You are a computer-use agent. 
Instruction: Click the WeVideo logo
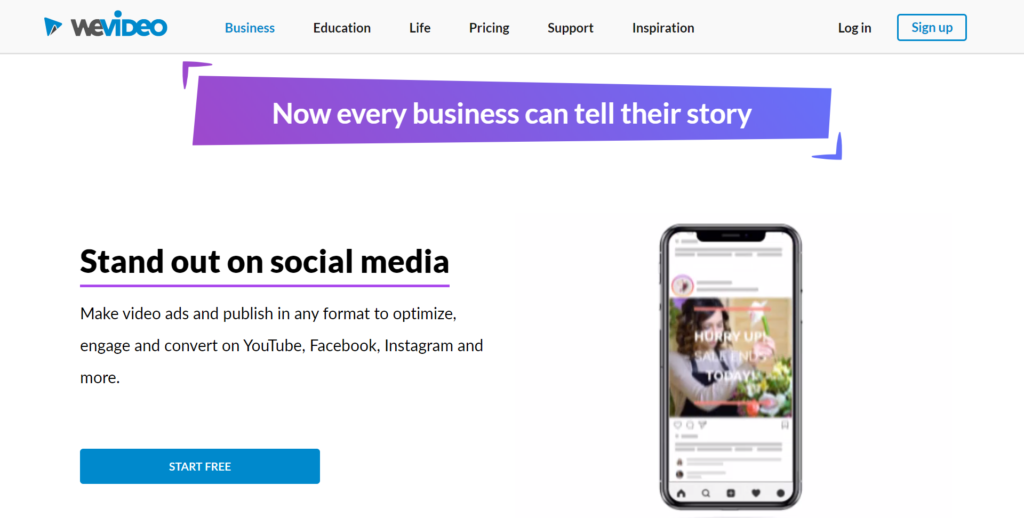(x=105, y=27)
